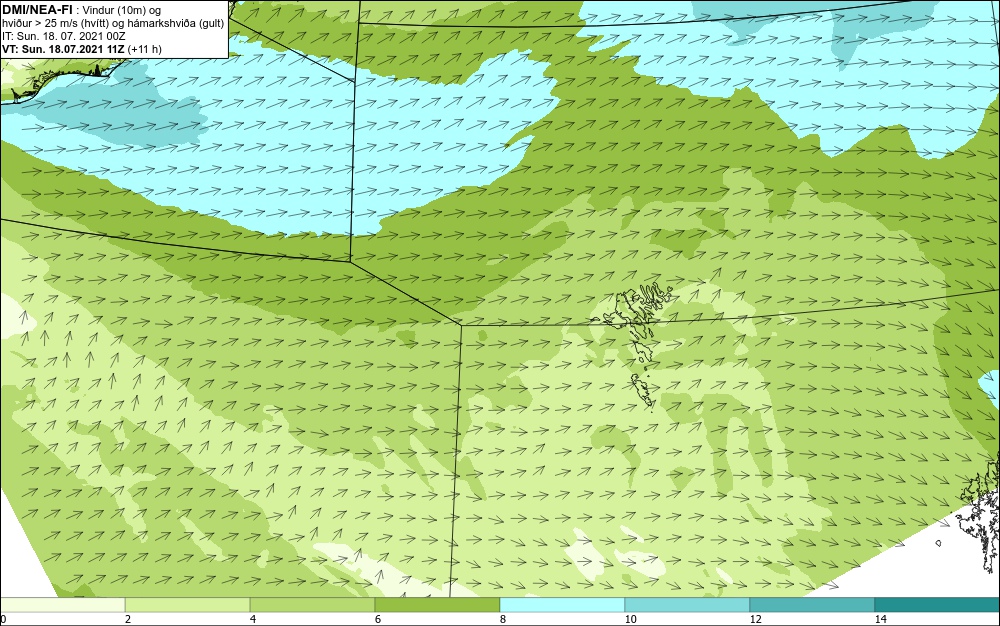Viewport: 1000px width, 626px height.
Task: Click the 8–10 m/s light cyan legend segment
Action: (562, 605)
